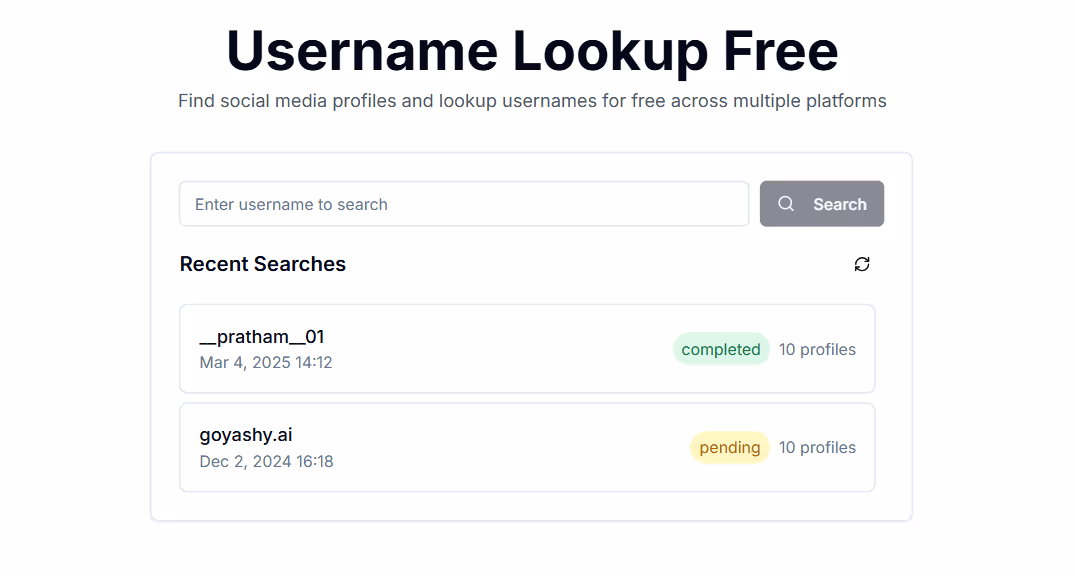Click the completed status badge for __pratham__01
The height and width of the screenshot is (576, 1075).
point(721,349)
